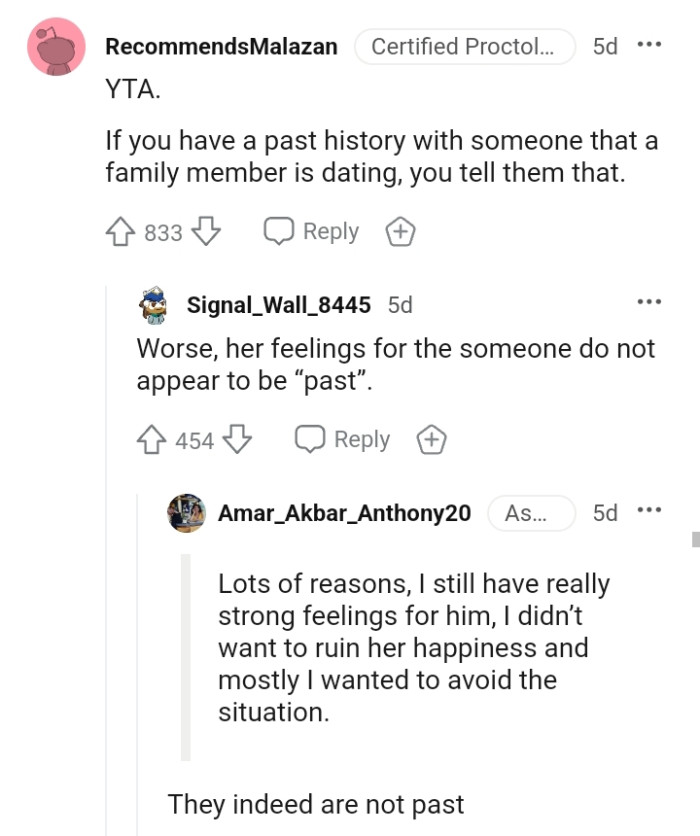Click RecommendsMalazan's avatar
Image resolution: width=700 pixels, height=836 pixels.
(x=56, y=47)
